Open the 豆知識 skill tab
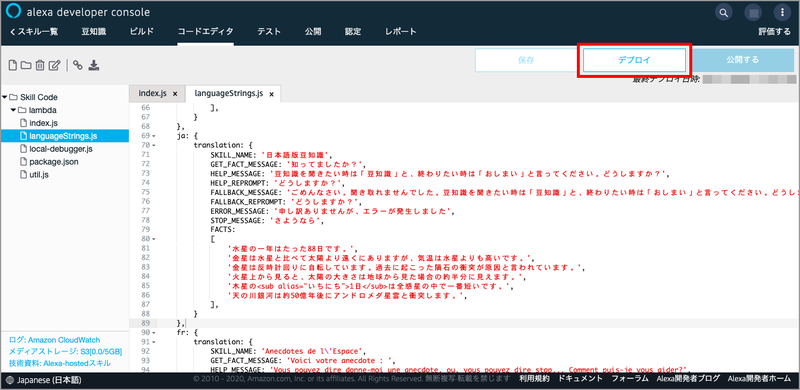The image size is (800, 390). [x=93, y=32]
